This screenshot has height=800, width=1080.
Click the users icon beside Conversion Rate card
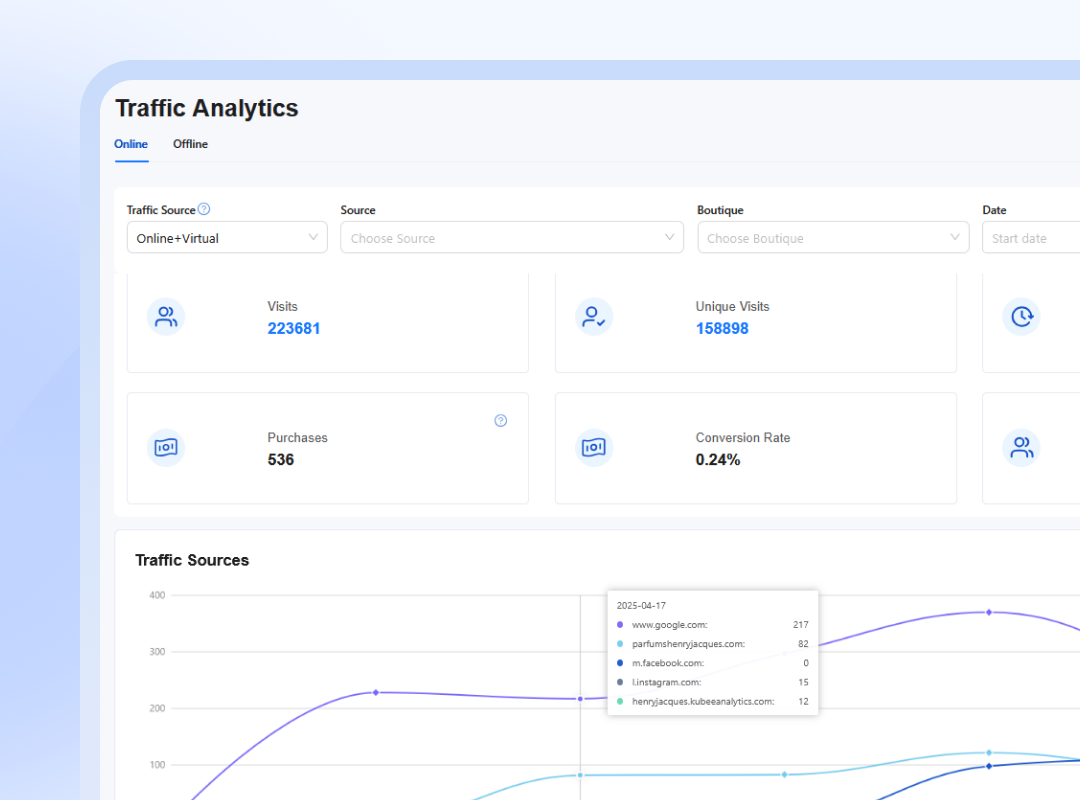[1021, 448]
